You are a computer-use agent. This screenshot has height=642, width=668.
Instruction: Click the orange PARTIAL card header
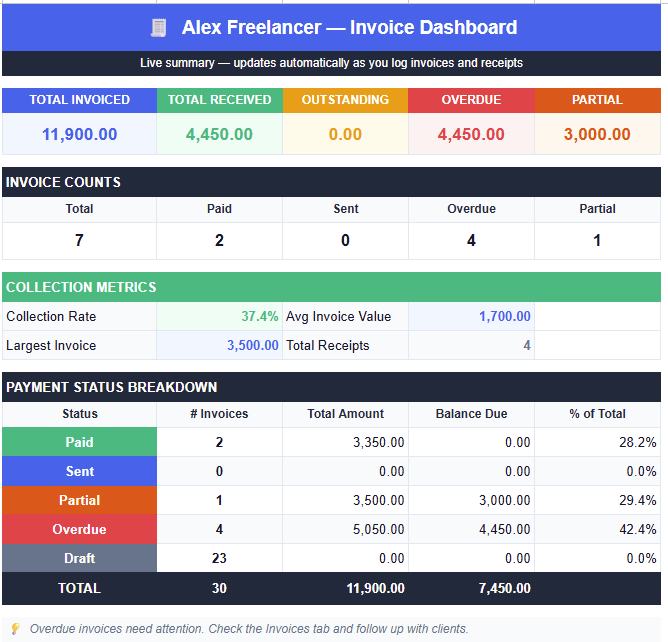pyautogui.click(x=597, y=100)
